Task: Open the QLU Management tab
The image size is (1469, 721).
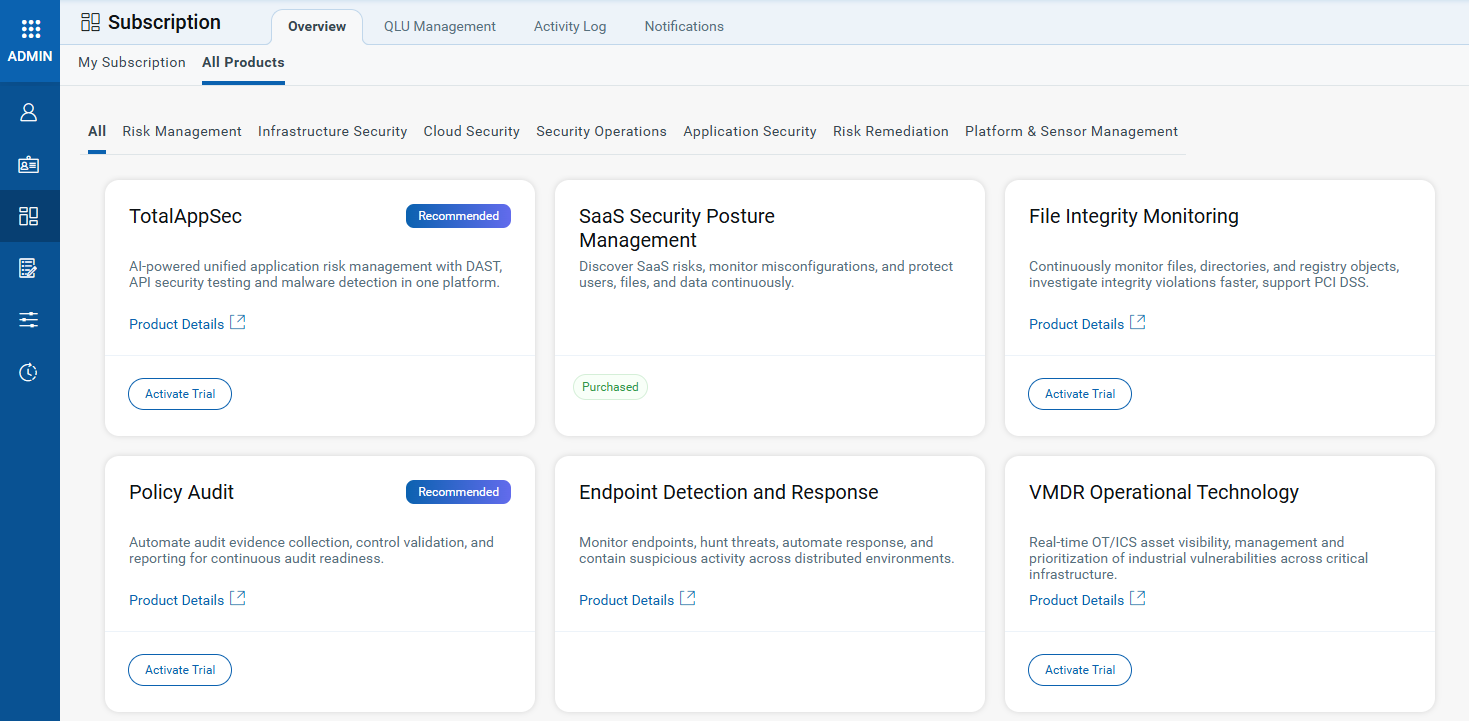Action: (x=440, y=27)
